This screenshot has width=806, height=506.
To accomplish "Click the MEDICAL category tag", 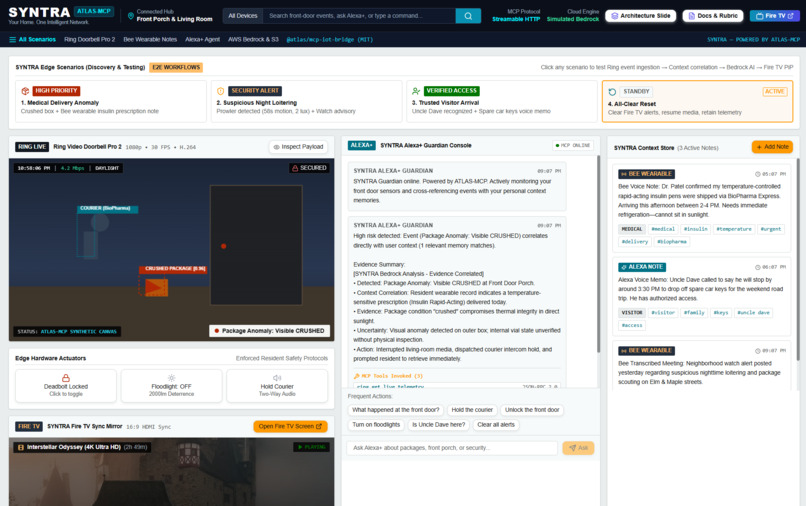I will point(632,229).
